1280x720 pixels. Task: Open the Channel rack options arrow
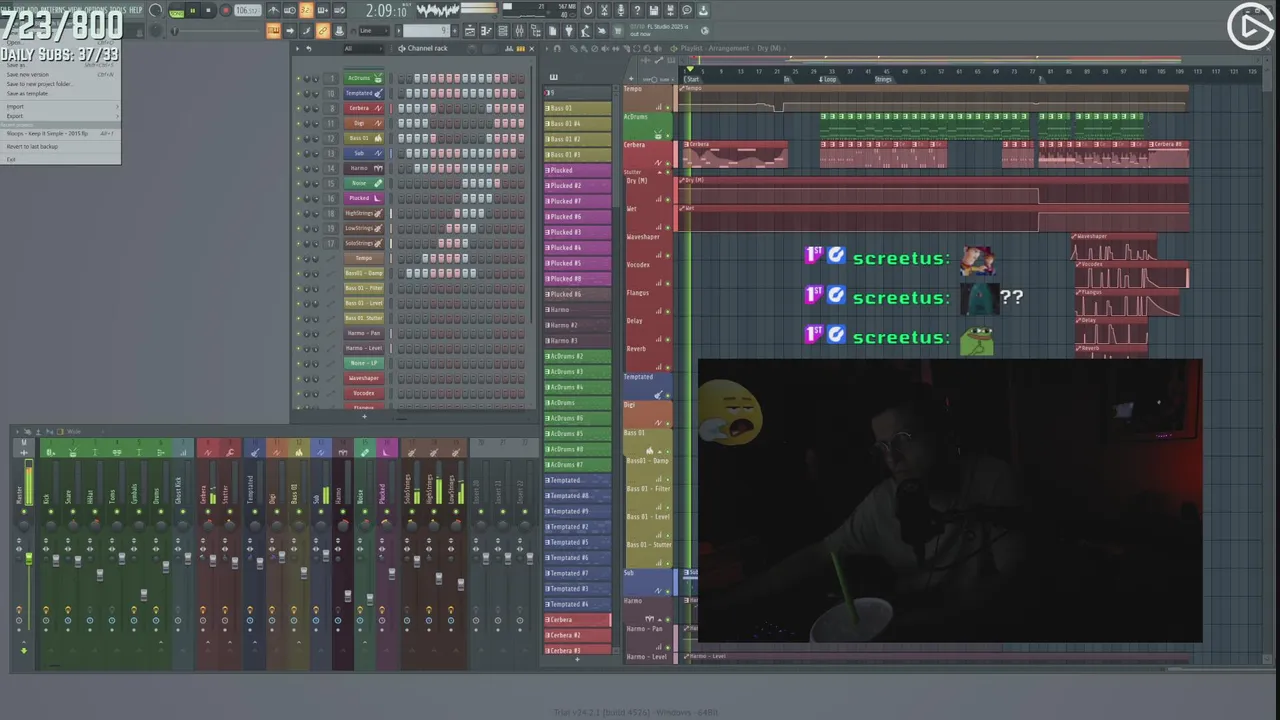(x=297, y=48)
